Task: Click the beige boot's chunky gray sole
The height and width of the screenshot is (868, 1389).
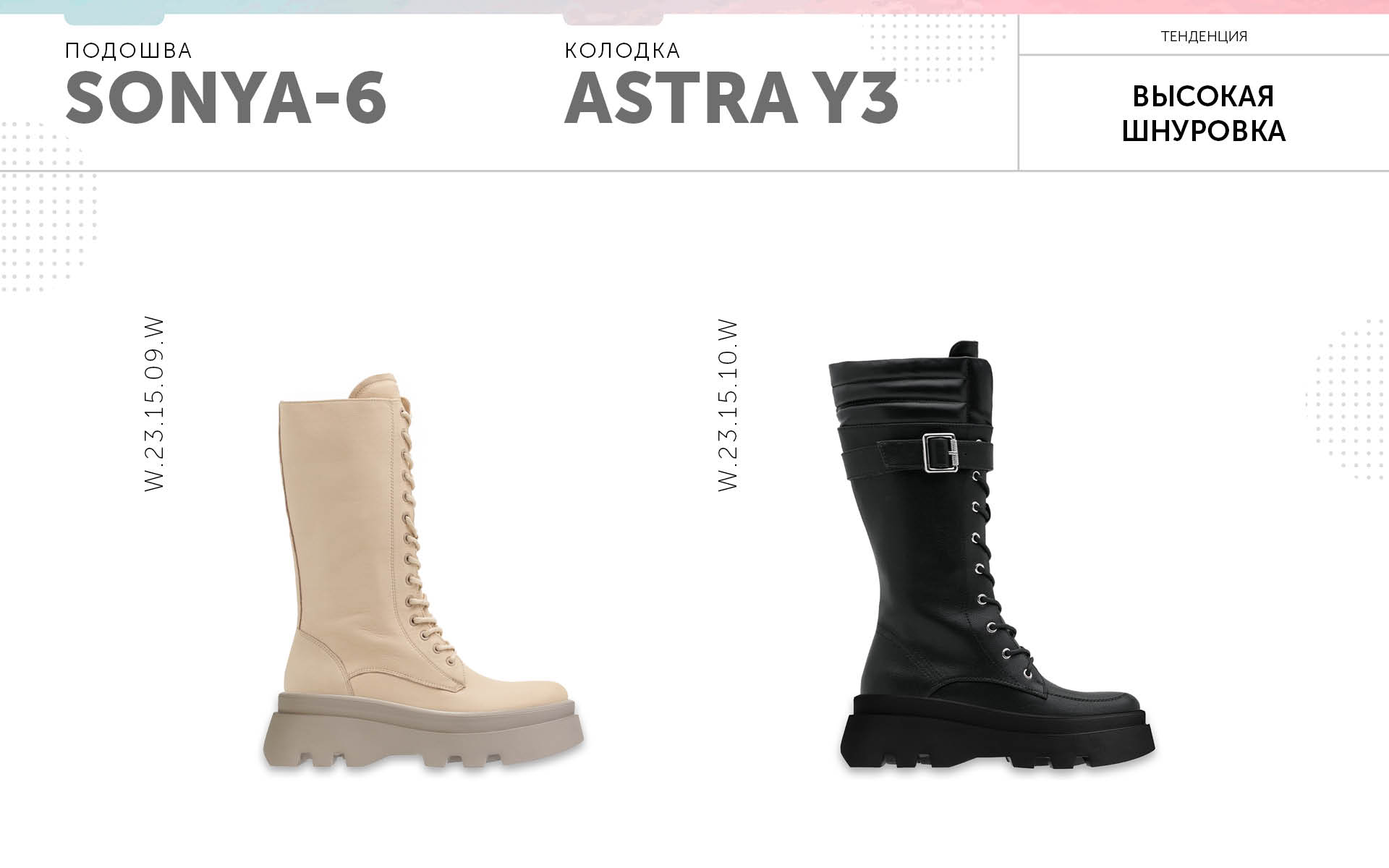Action: [x=423, y=732]
